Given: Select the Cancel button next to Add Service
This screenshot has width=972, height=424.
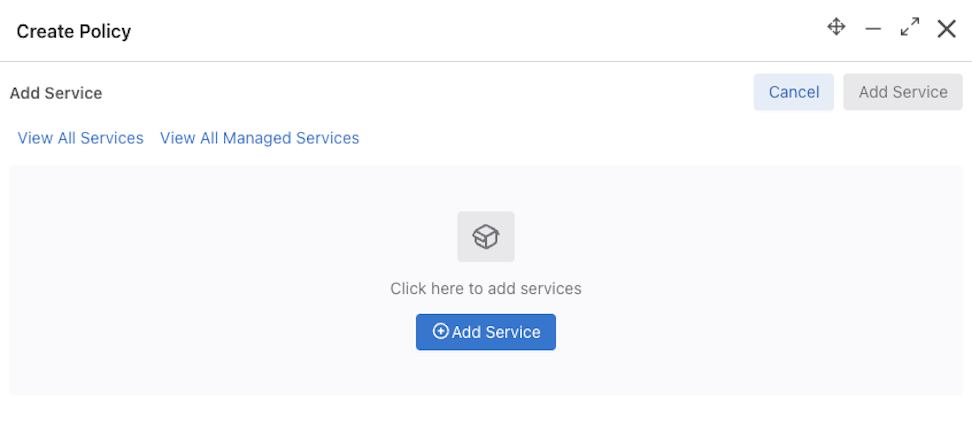Looking at the screenshot, I should (x=793, y=92).
